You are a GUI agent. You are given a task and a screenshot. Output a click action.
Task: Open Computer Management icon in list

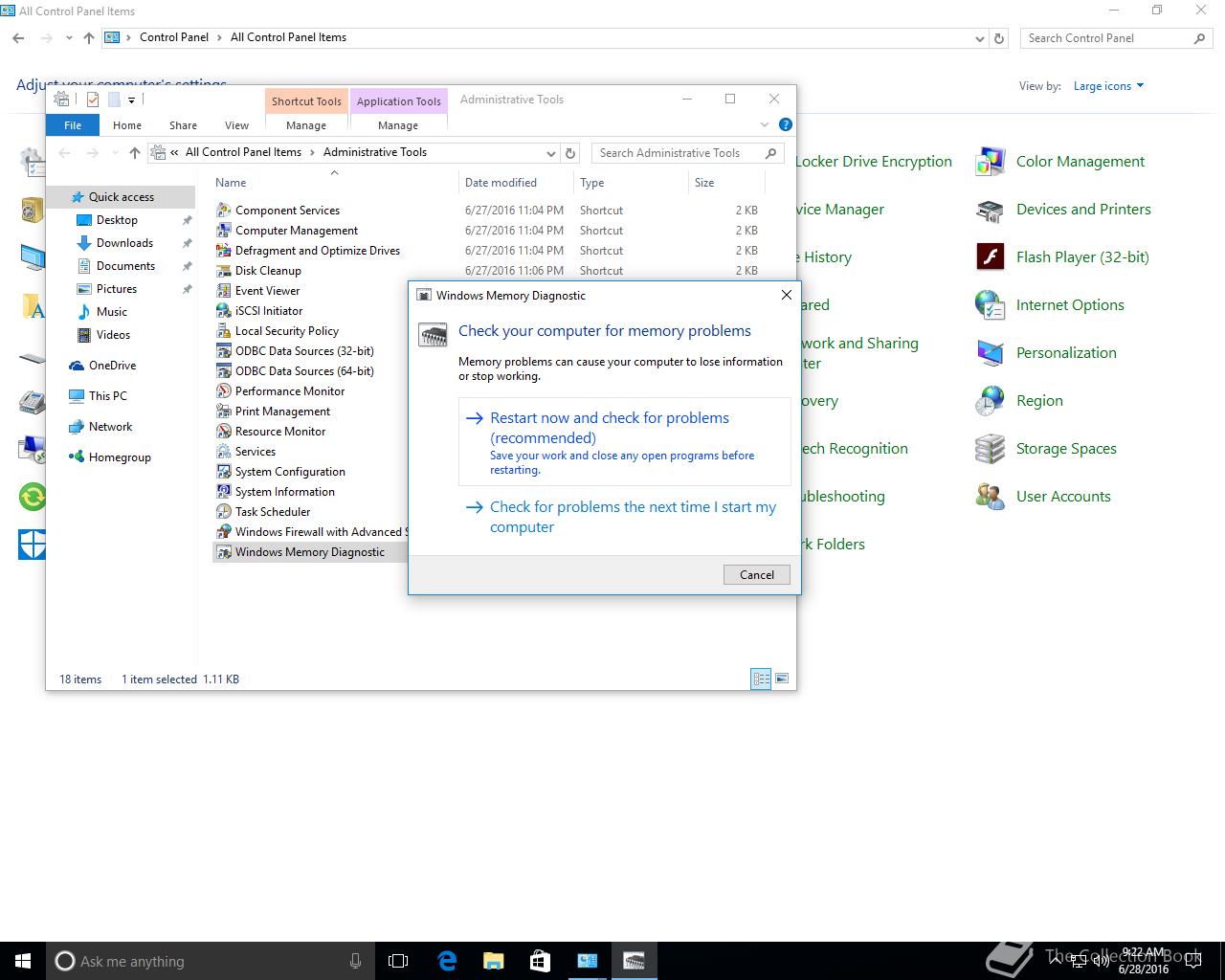point(223,231)
